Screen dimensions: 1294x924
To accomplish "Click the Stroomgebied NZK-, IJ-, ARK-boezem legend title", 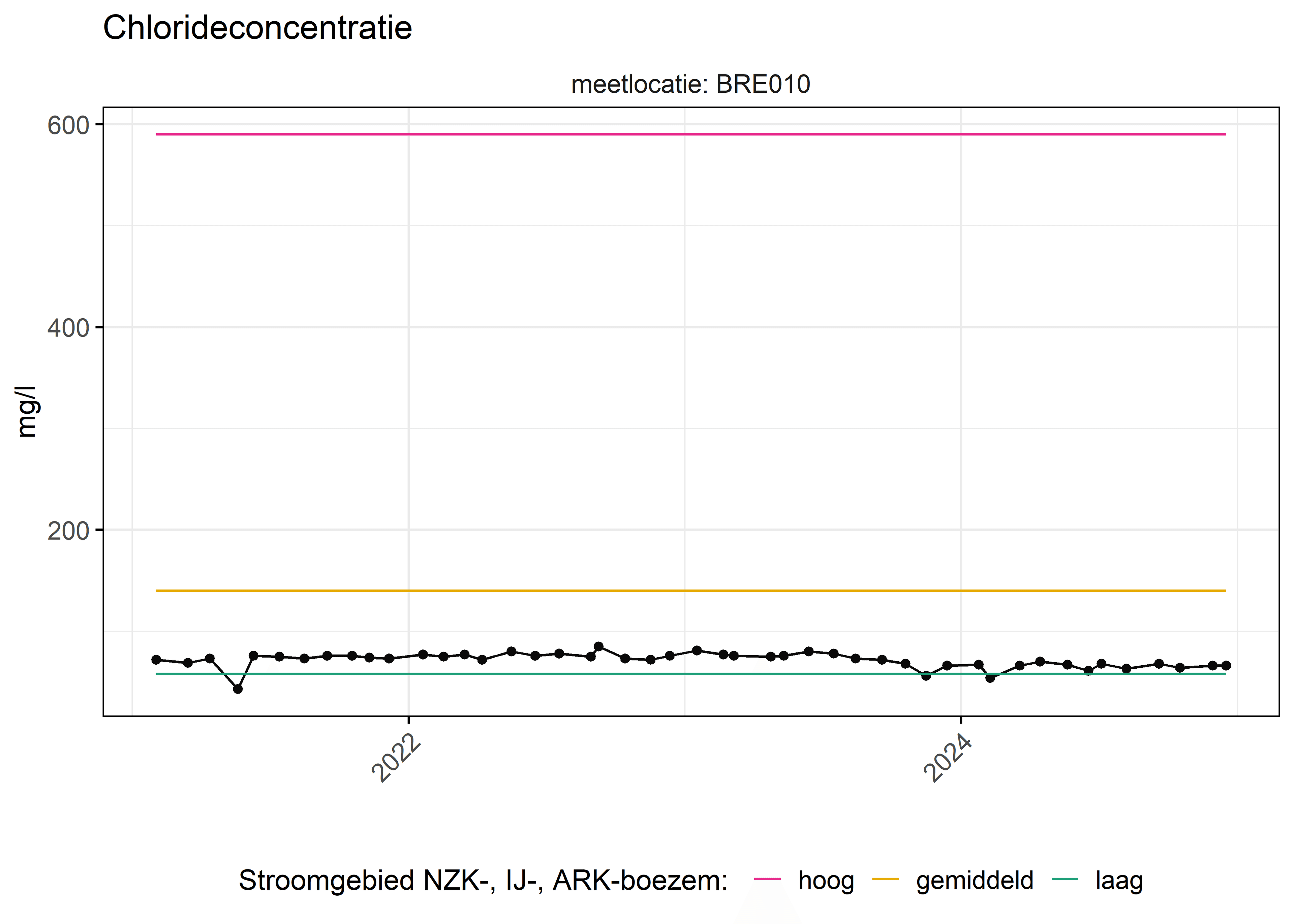I will [x=483, y=881].
